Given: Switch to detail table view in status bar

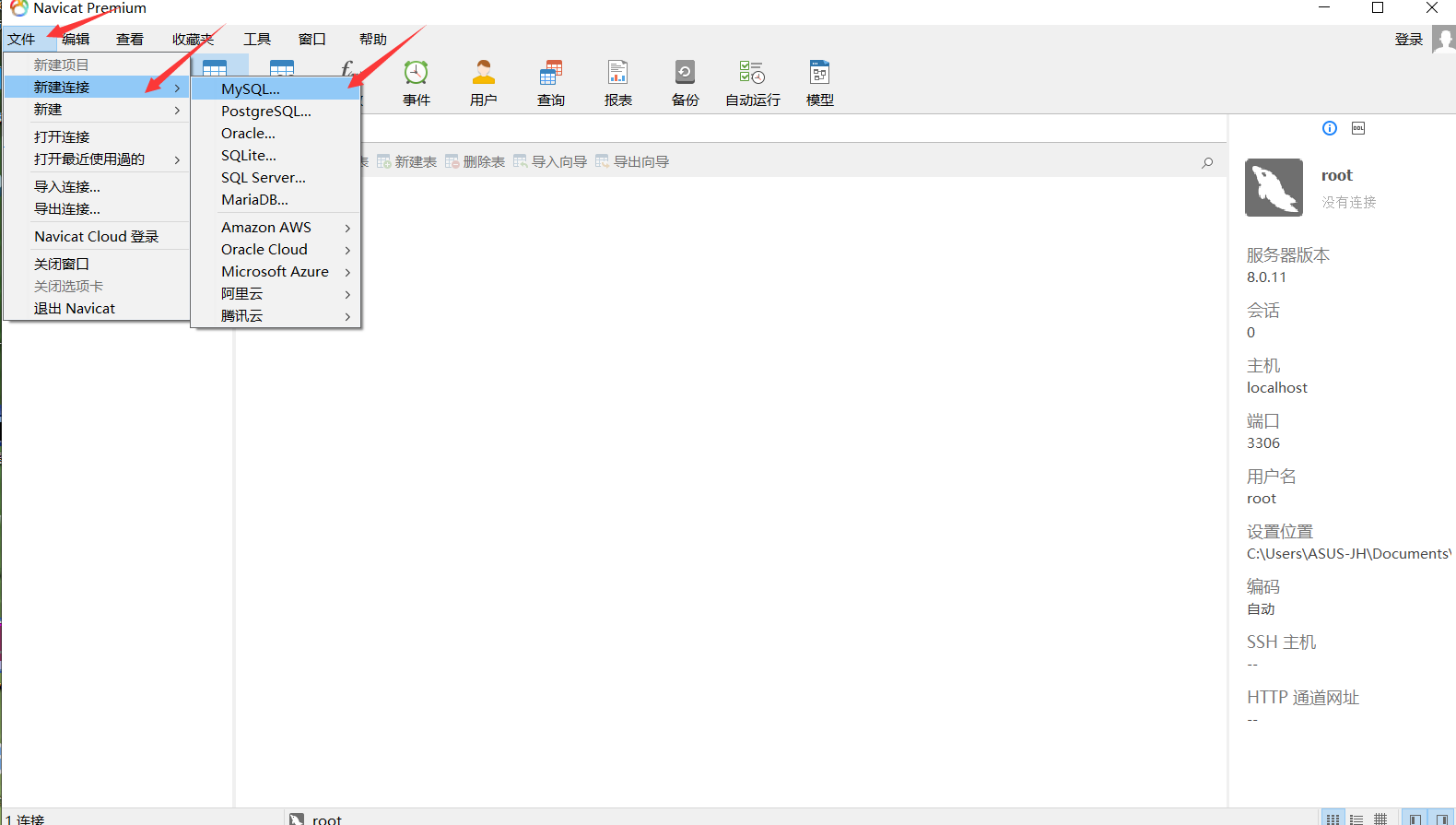Looking at the screenshot, I should pyautogui.click(x=1380, y=819).
